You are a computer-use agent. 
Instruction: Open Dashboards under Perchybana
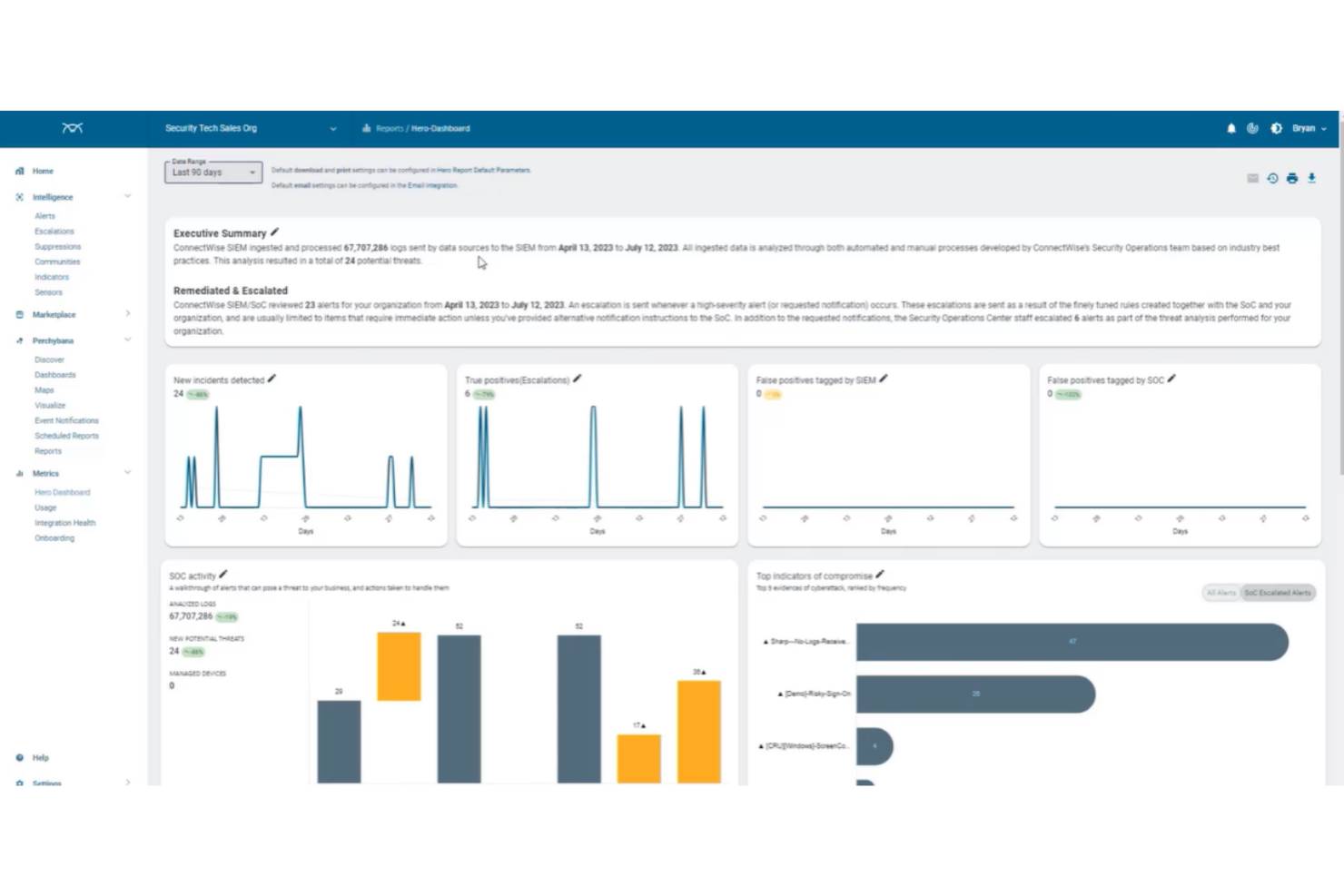click(x=55, y=375)
